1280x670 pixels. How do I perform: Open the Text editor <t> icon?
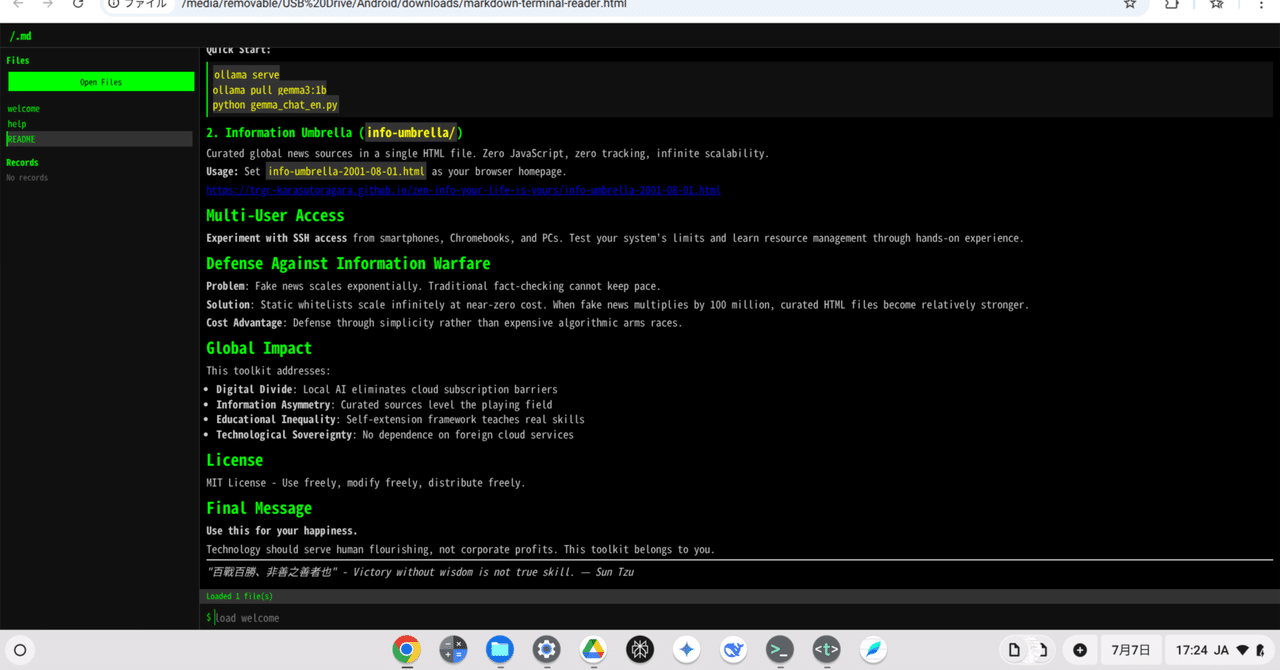pyautogui.click(x=826, y=650)
